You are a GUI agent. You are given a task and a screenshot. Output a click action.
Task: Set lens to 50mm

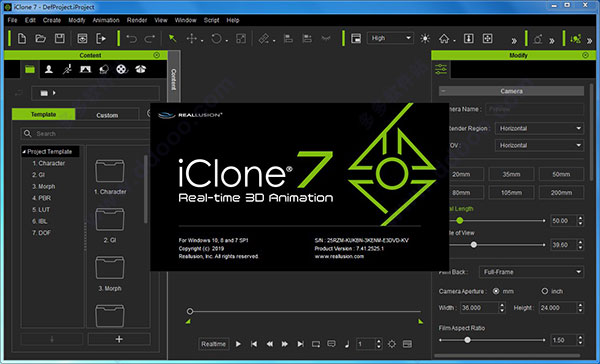561,174
